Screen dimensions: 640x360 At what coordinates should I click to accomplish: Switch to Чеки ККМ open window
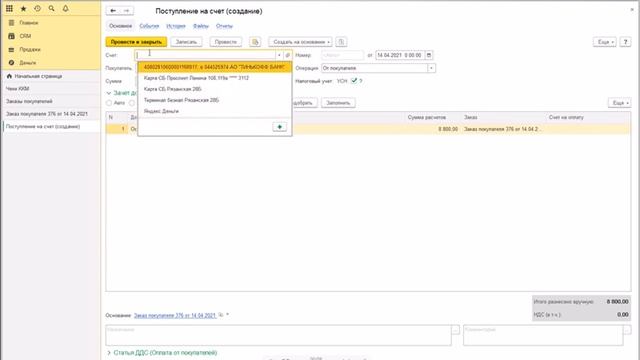coord(18,89)
